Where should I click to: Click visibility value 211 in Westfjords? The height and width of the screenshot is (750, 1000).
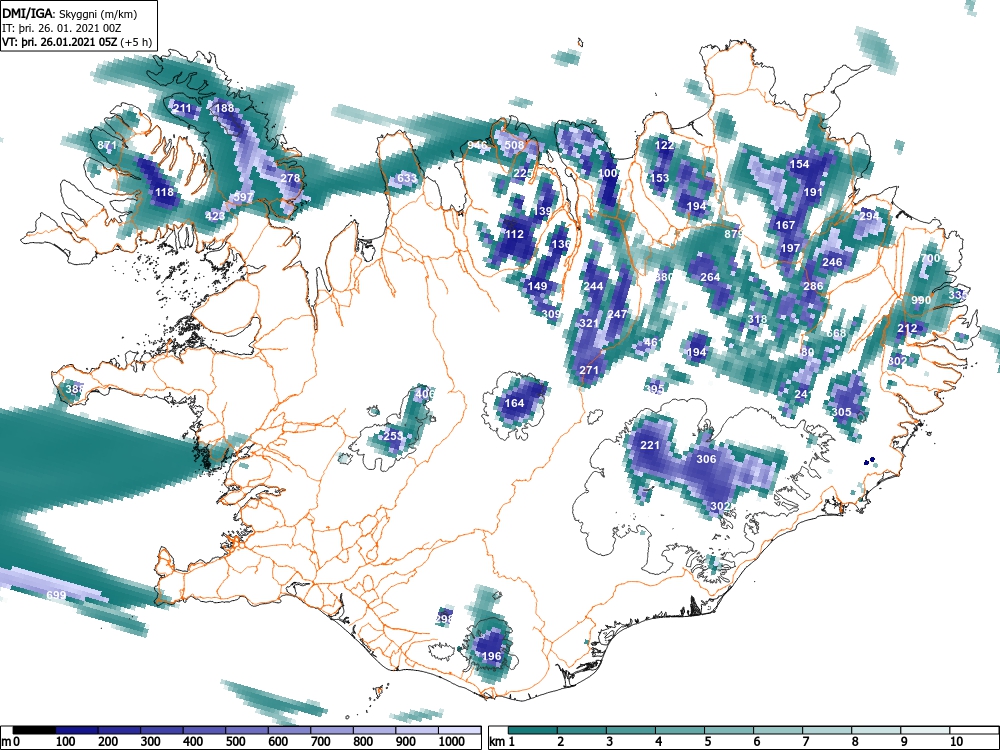point(182,108)
